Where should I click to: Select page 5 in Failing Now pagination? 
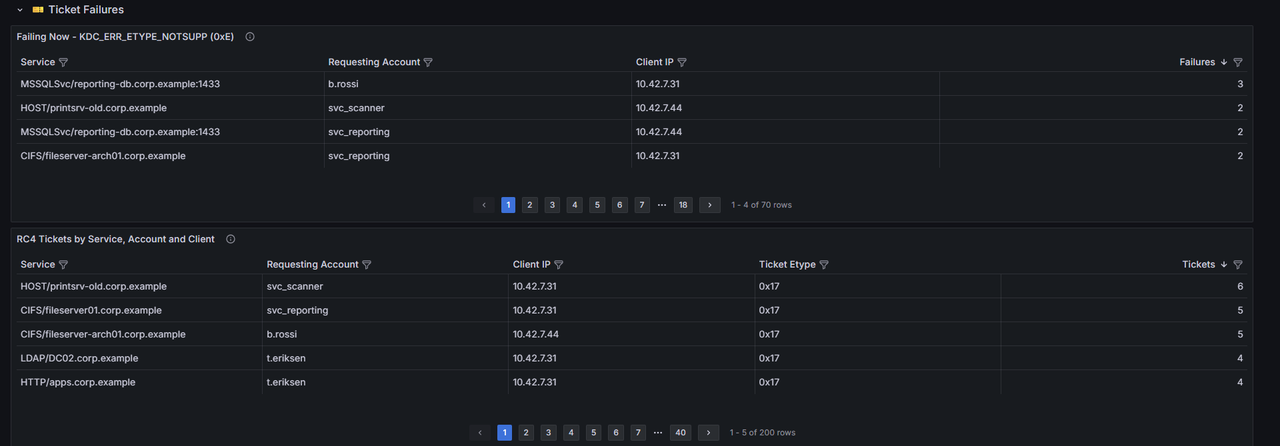click(x=597, y=205)
